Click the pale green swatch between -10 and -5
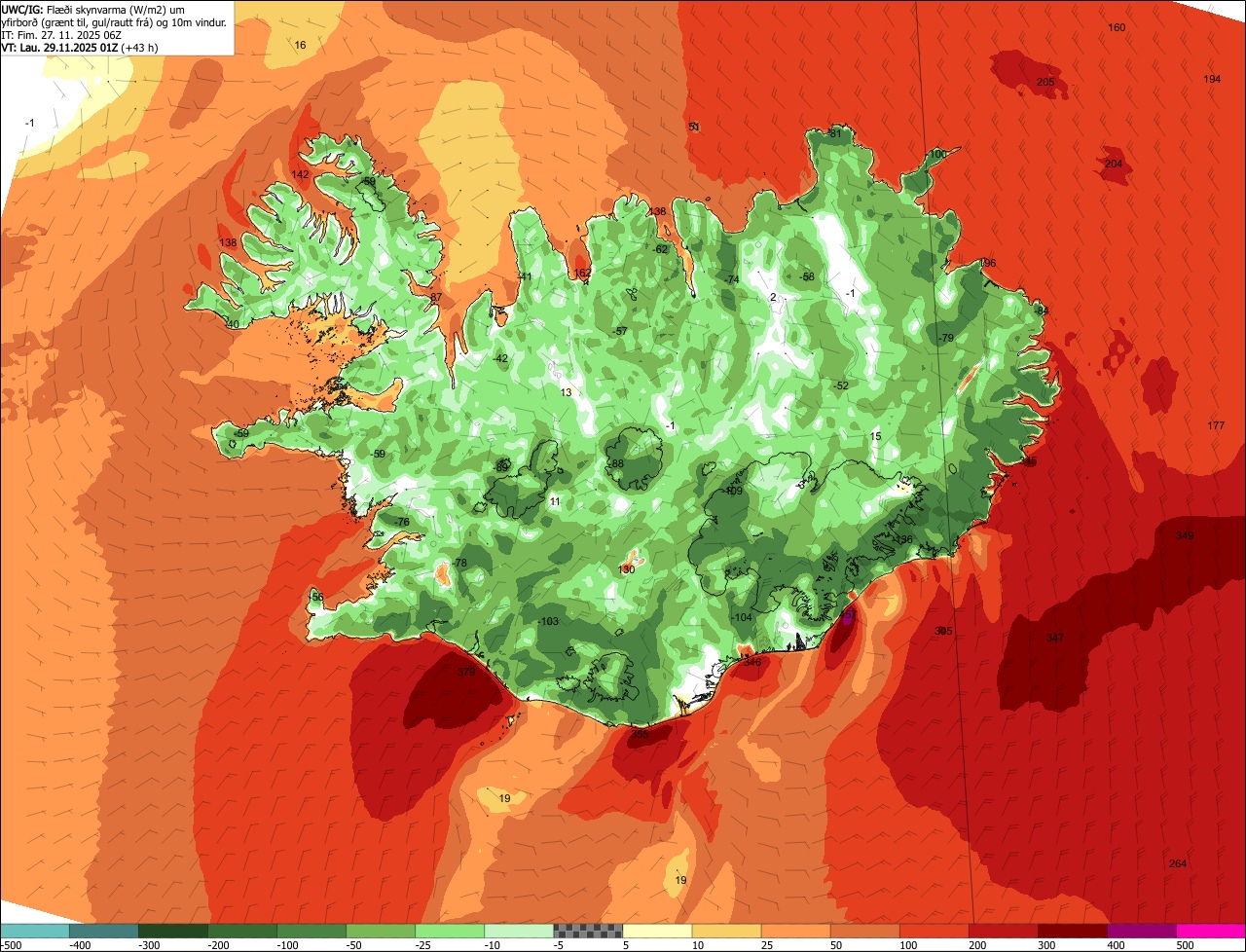The image size is (1246, 952). (519, 931)
